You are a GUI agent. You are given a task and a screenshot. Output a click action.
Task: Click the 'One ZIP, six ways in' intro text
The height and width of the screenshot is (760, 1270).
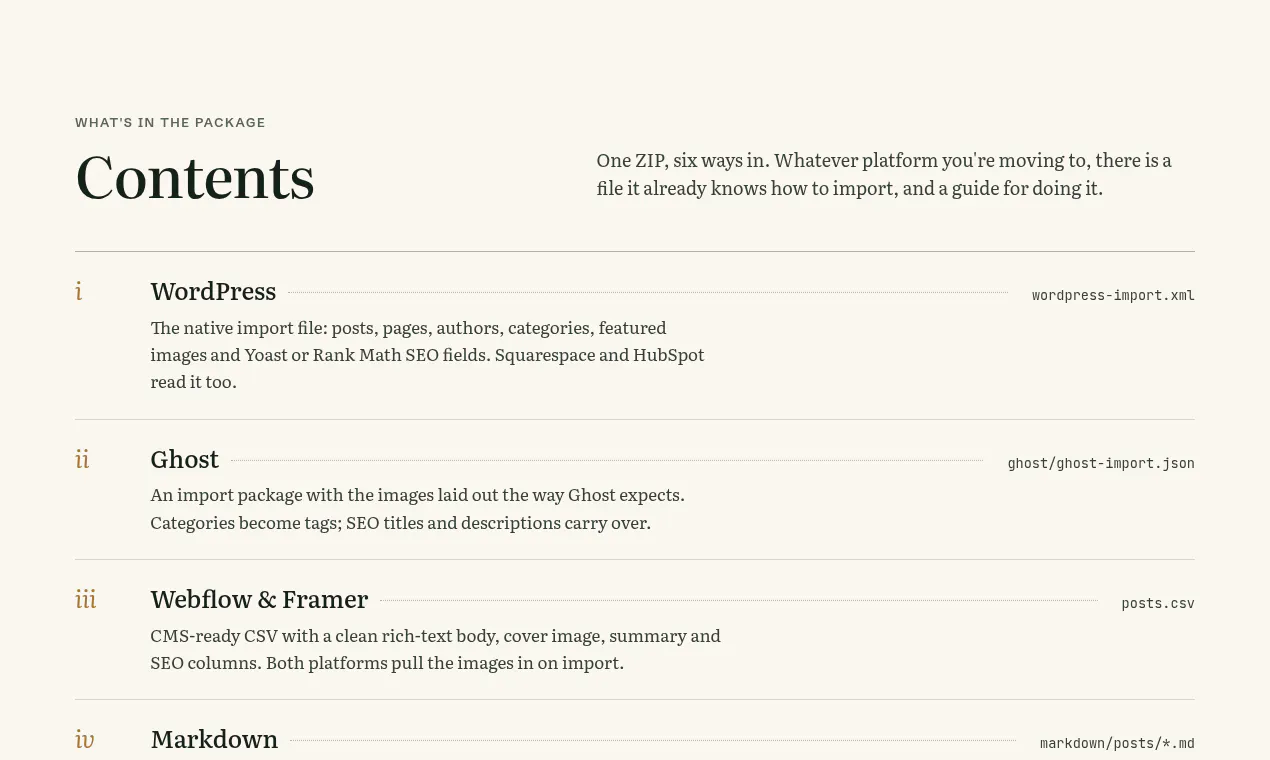point(884,174)
